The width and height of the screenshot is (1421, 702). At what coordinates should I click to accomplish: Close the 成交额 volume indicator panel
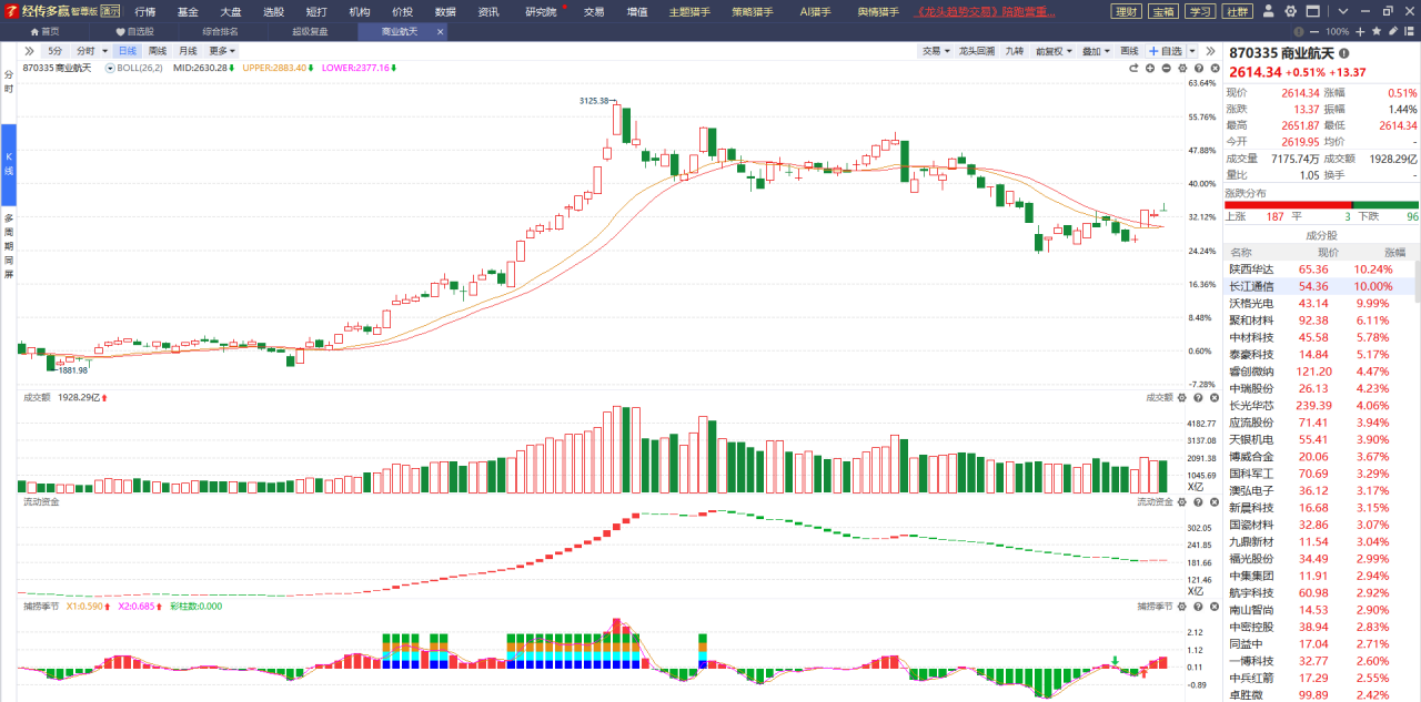coord(1215,398)
